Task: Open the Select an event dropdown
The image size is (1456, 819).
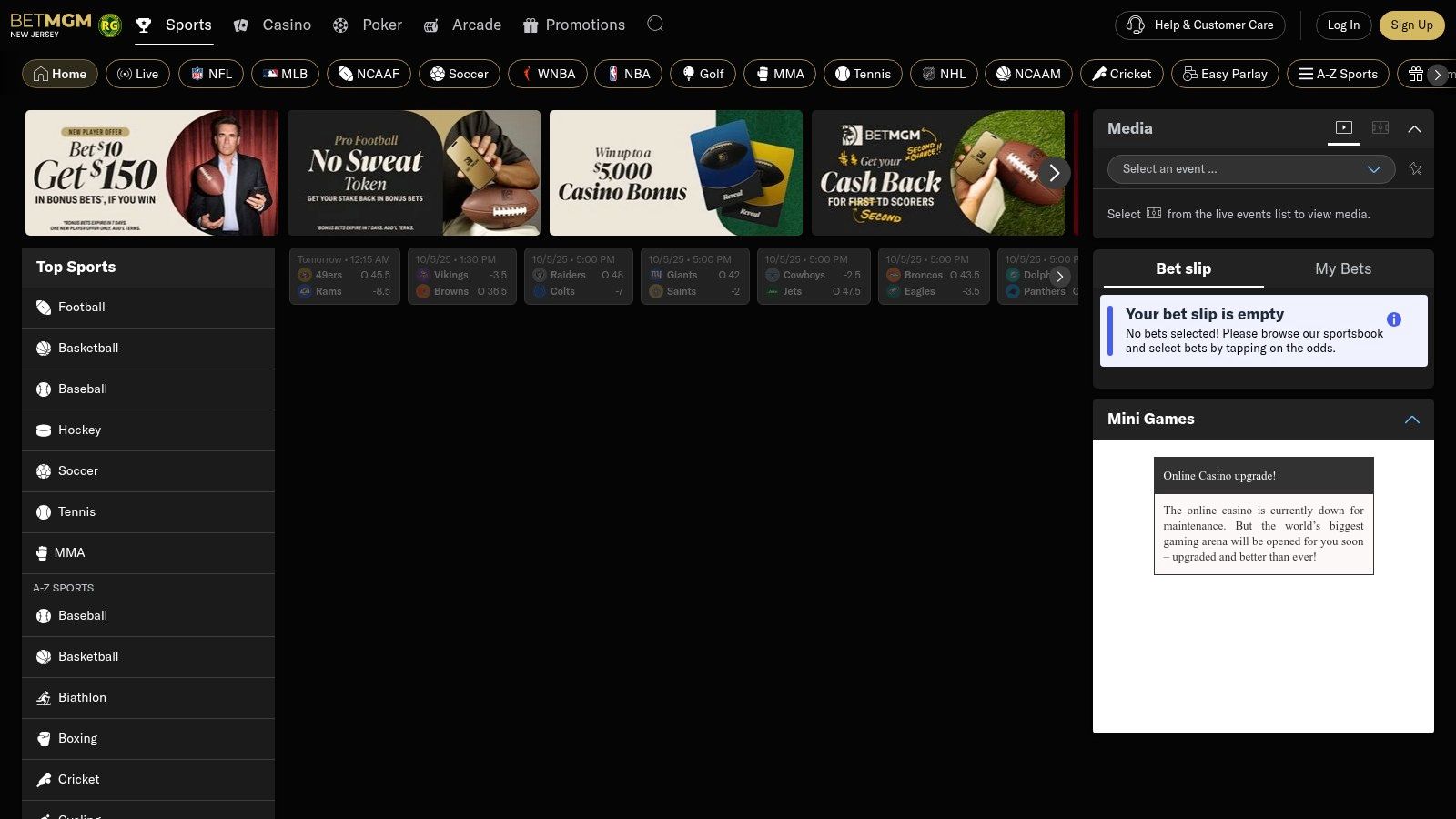Action: [x=1250, y=169]
